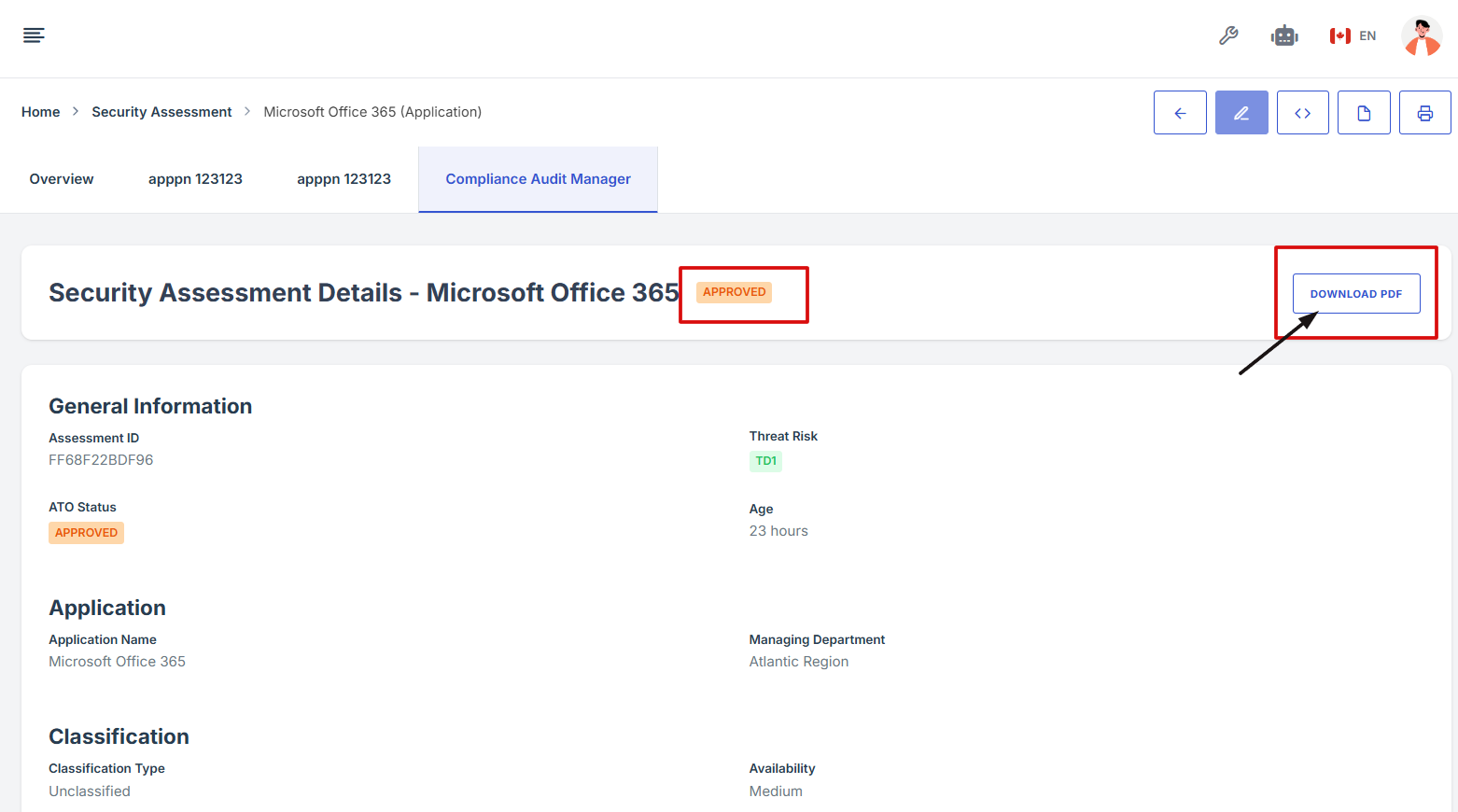The image size is (1458, 812).
Task: Open the EN language selector
Action: [1353, 36]
